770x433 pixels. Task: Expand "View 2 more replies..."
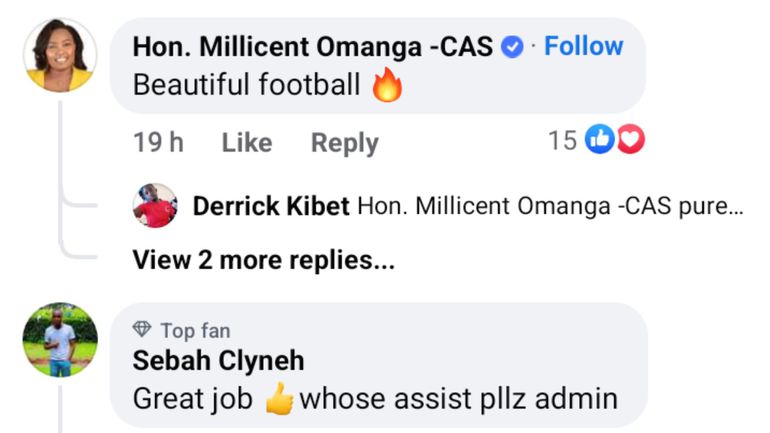point(263,261)
